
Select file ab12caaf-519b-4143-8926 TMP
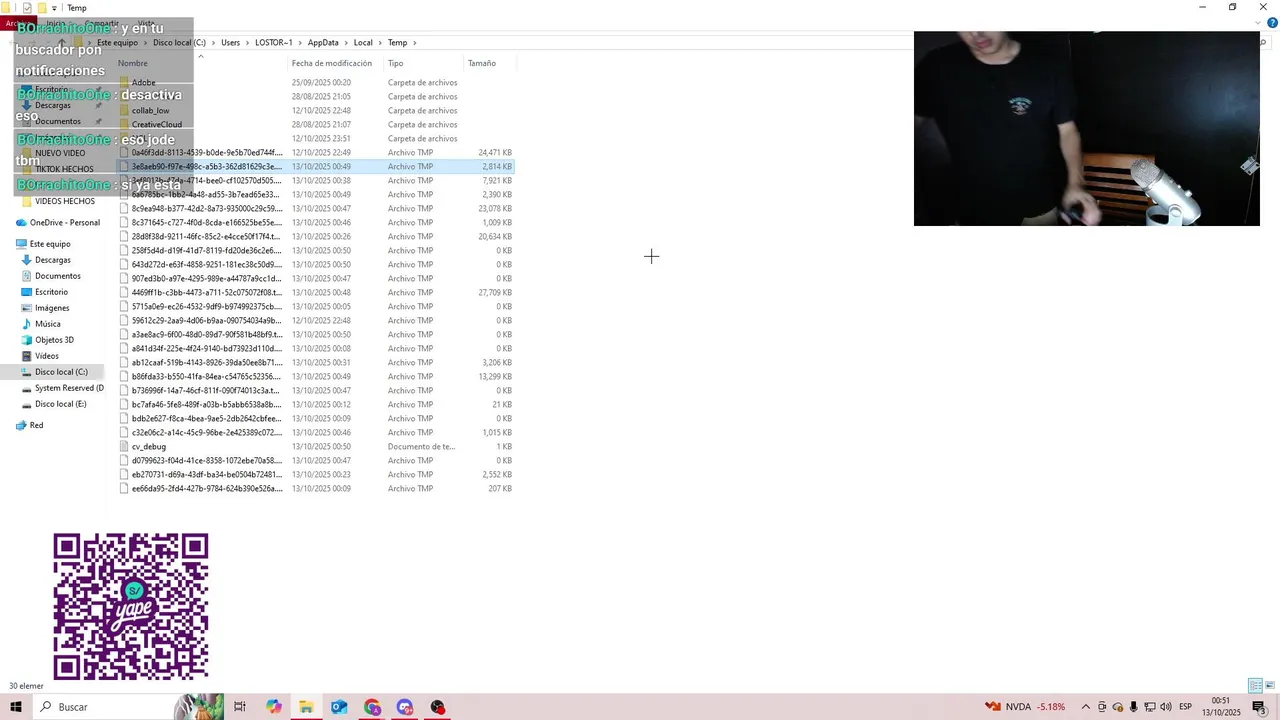coord(207,362)
